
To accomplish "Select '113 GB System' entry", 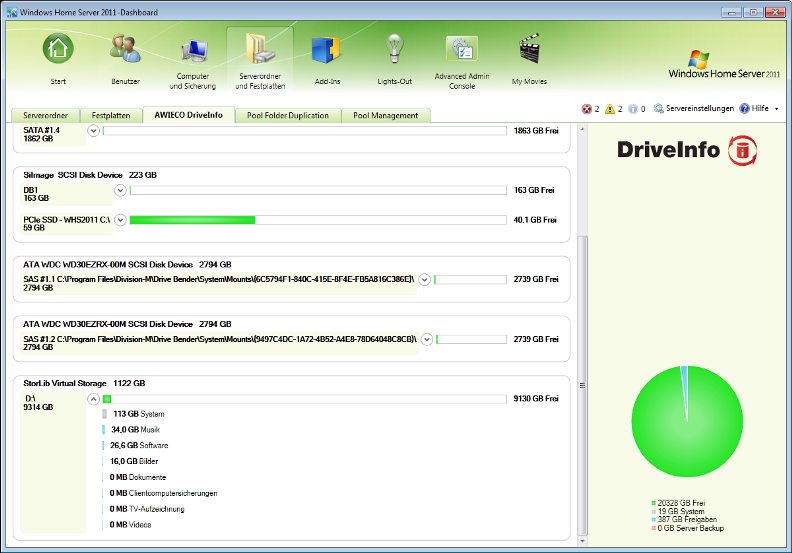I will (134, 414).
